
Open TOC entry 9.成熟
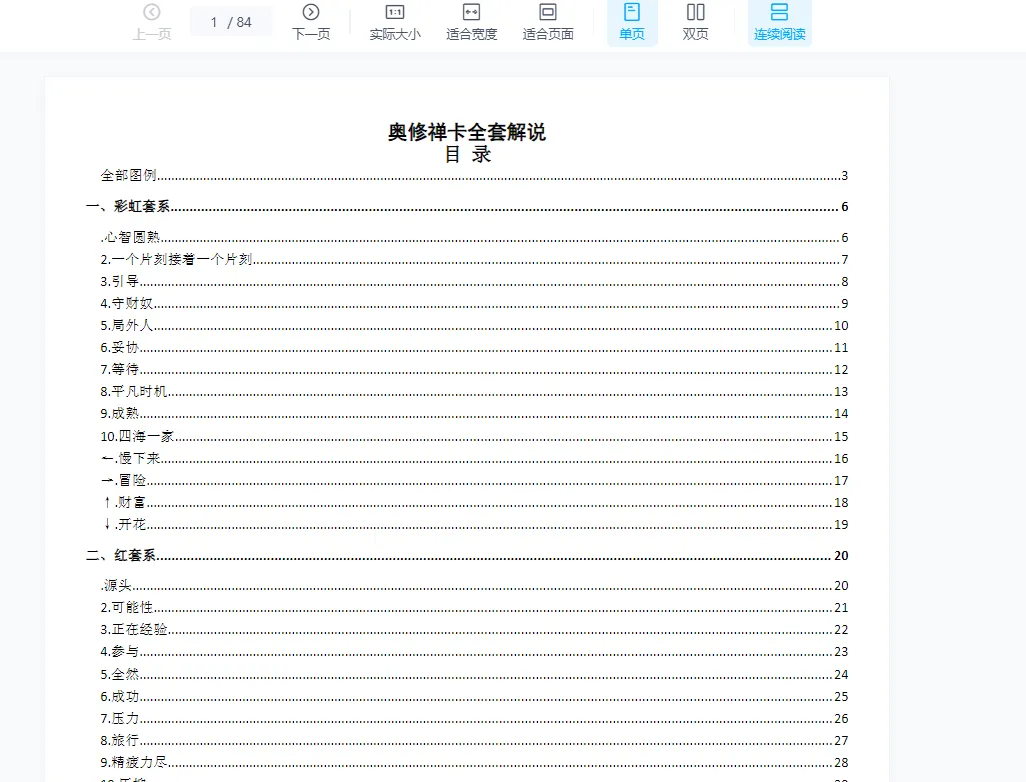[x=474, y=414]
